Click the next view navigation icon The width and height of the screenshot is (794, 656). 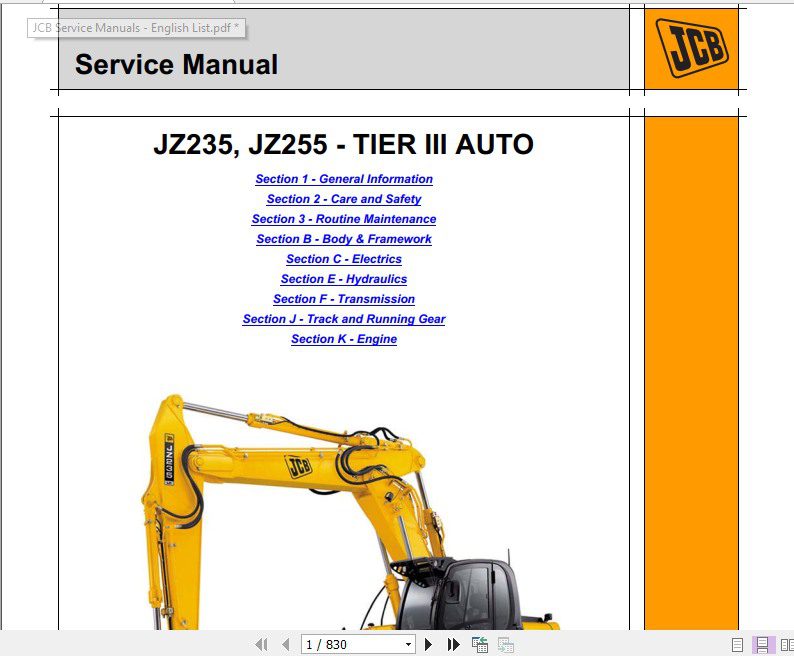505,644
